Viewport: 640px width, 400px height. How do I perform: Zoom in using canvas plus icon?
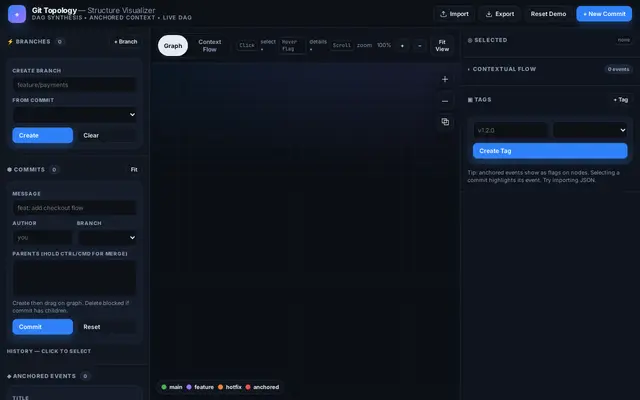tap(445, 79)
